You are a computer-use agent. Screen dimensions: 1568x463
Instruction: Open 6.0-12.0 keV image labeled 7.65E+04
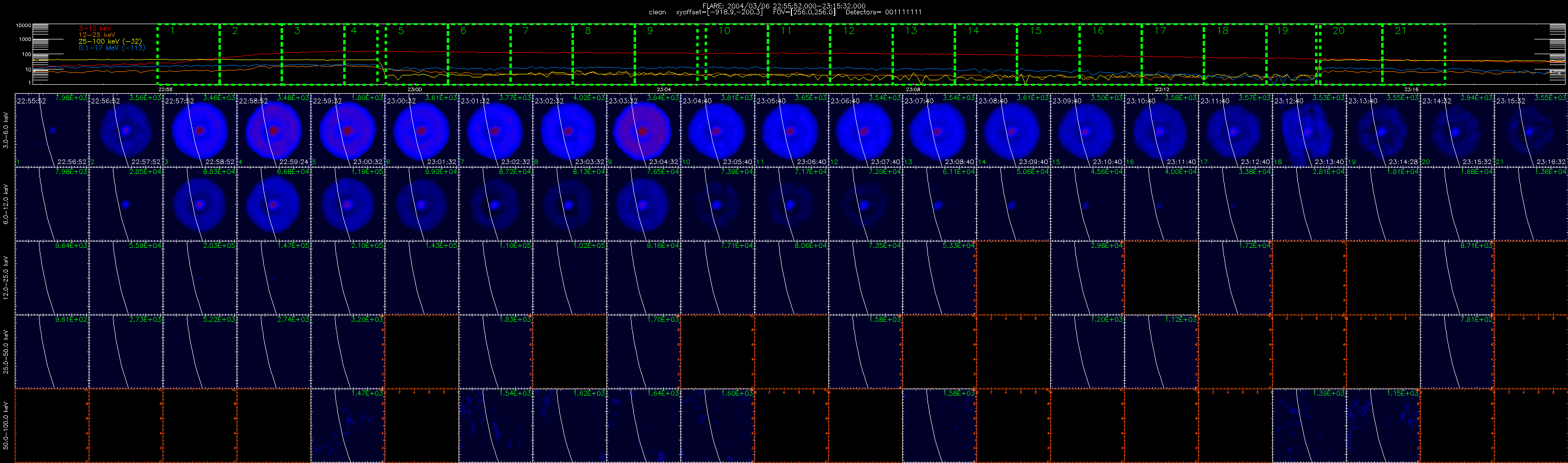click(643, 204)
